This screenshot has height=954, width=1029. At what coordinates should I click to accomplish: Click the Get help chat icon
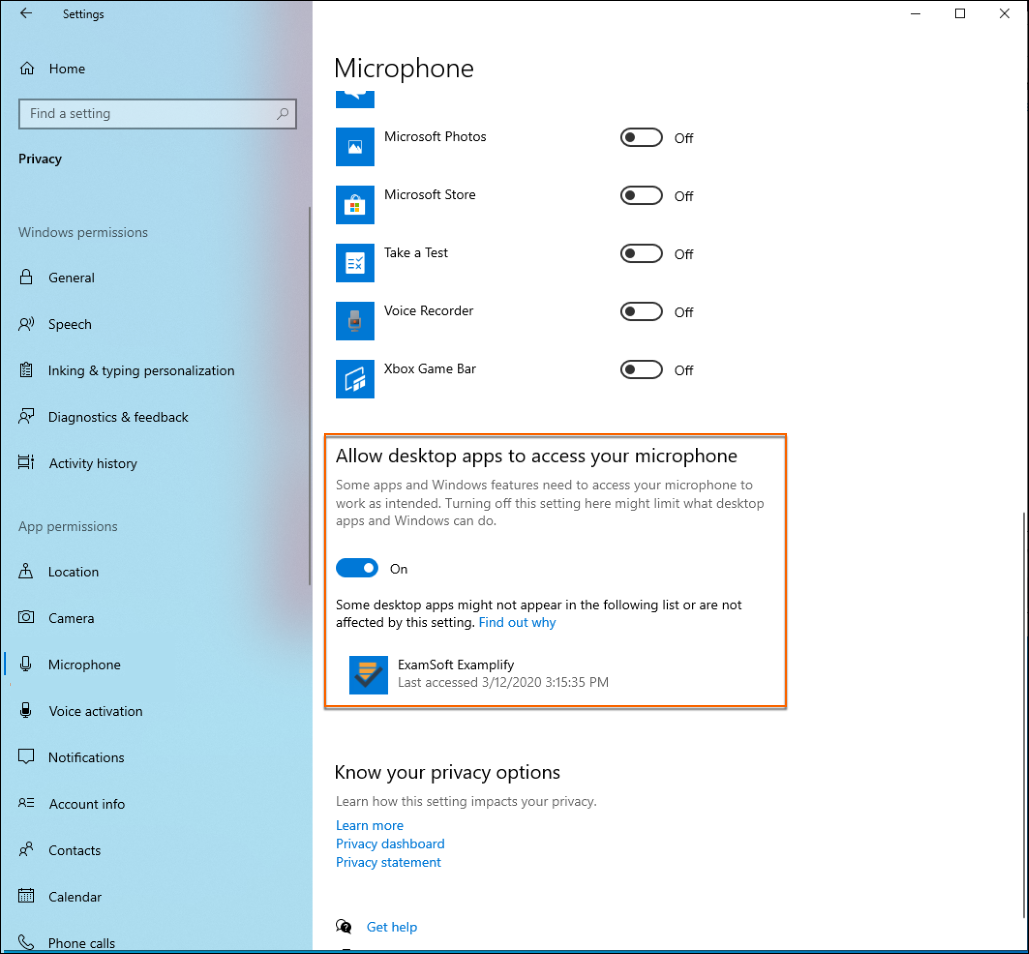(344, 926)
